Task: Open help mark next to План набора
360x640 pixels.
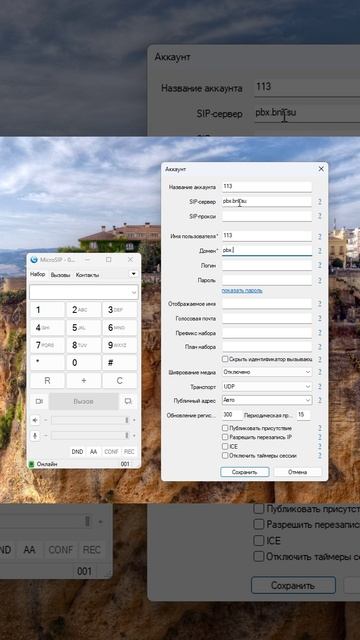Action: (x=320, y=347)
